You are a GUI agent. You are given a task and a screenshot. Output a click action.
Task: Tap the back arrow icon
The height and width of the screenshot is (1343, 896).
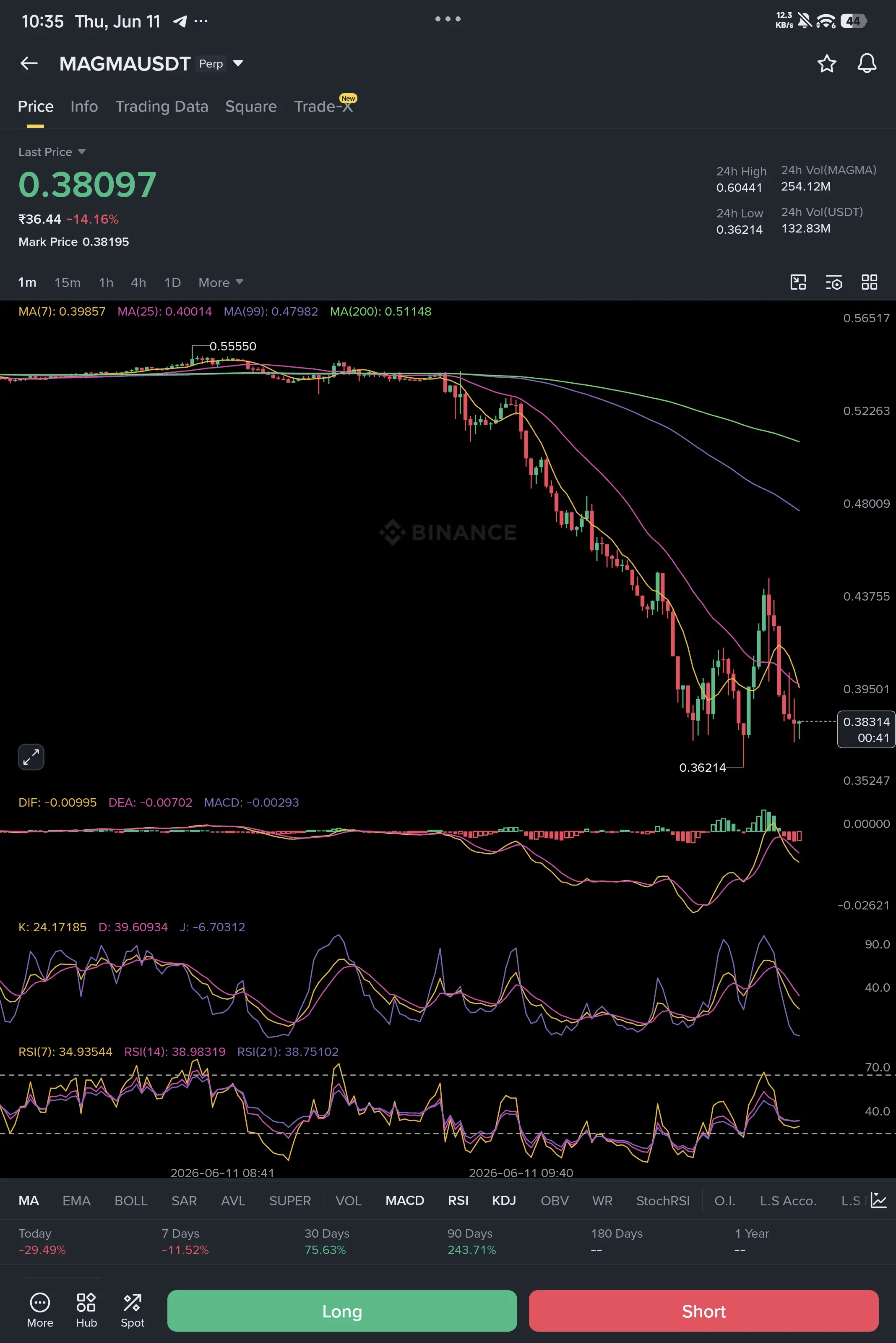(29, 63)
